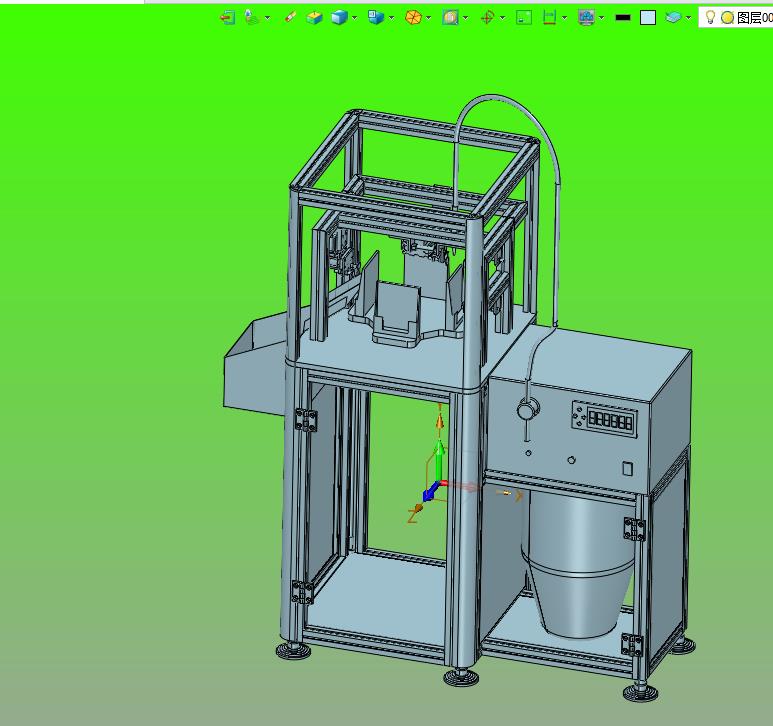Open dropdown next to the target icon

[502, 18]
